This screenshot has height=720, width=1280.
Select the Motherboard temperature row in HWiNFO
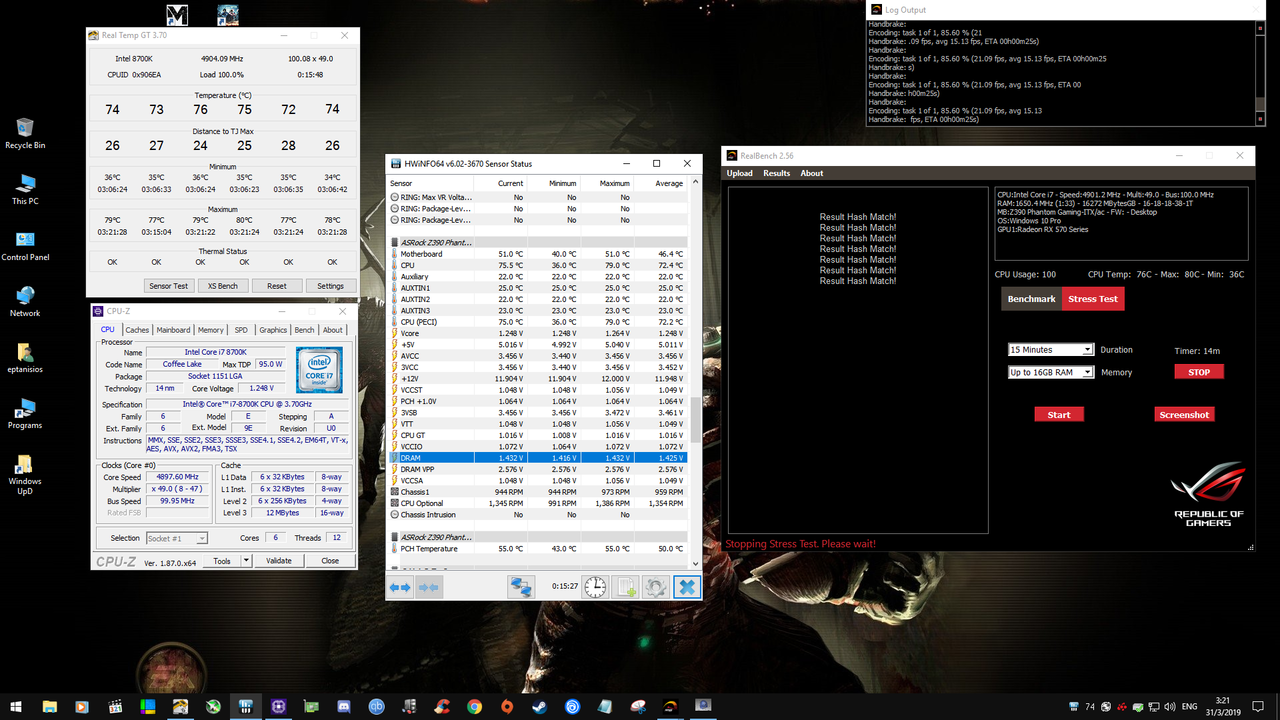click(538, 254)
